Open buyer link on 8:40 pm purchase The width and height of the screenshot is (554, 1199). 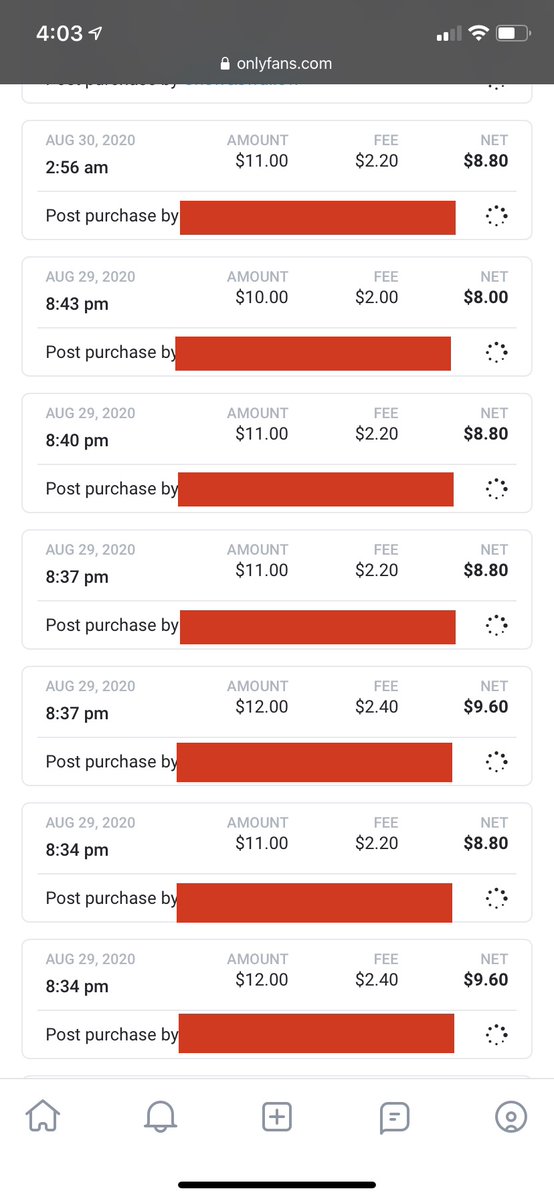[315, 489]
